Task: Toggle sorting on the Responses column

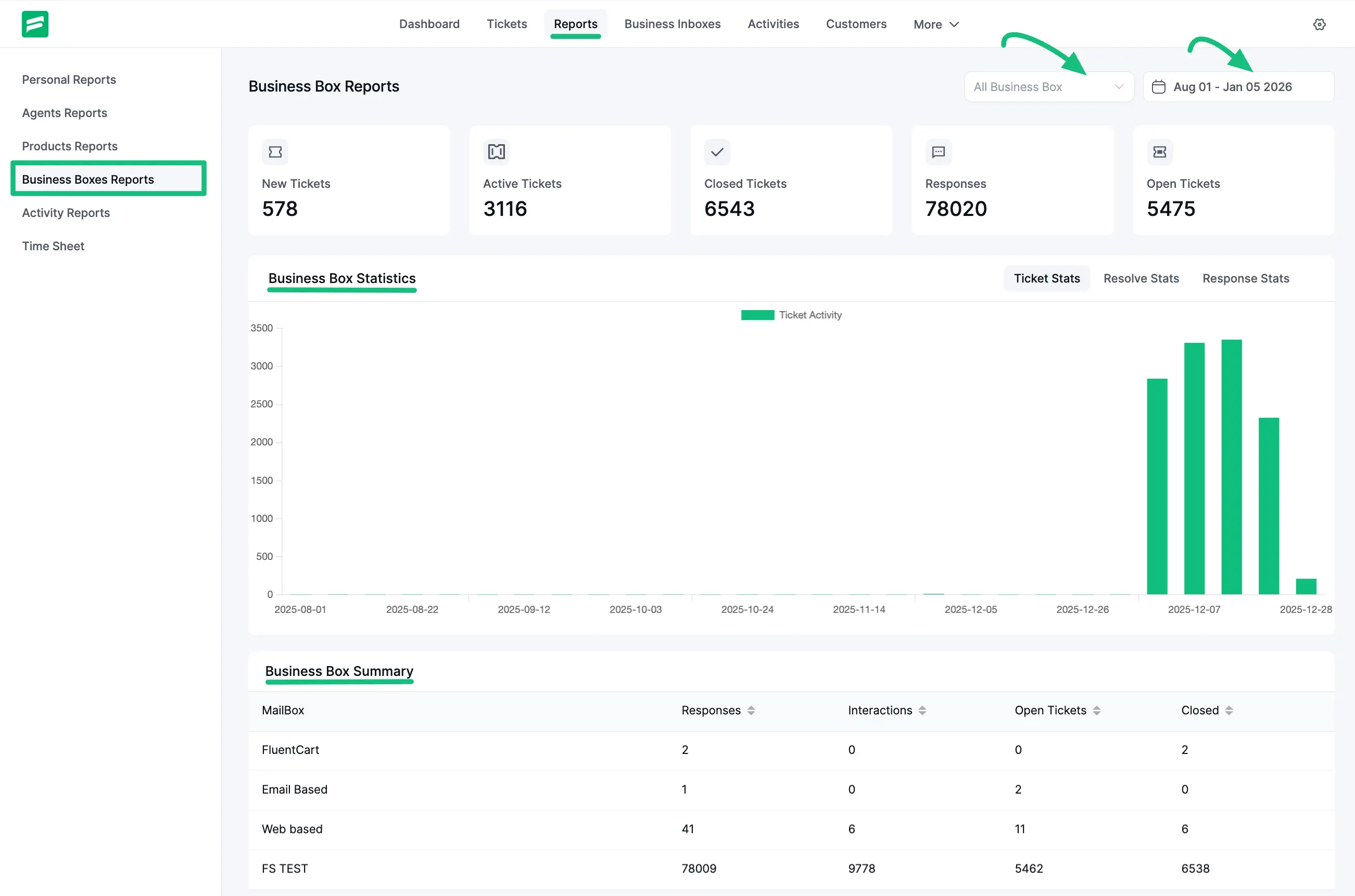Action: 753,710
